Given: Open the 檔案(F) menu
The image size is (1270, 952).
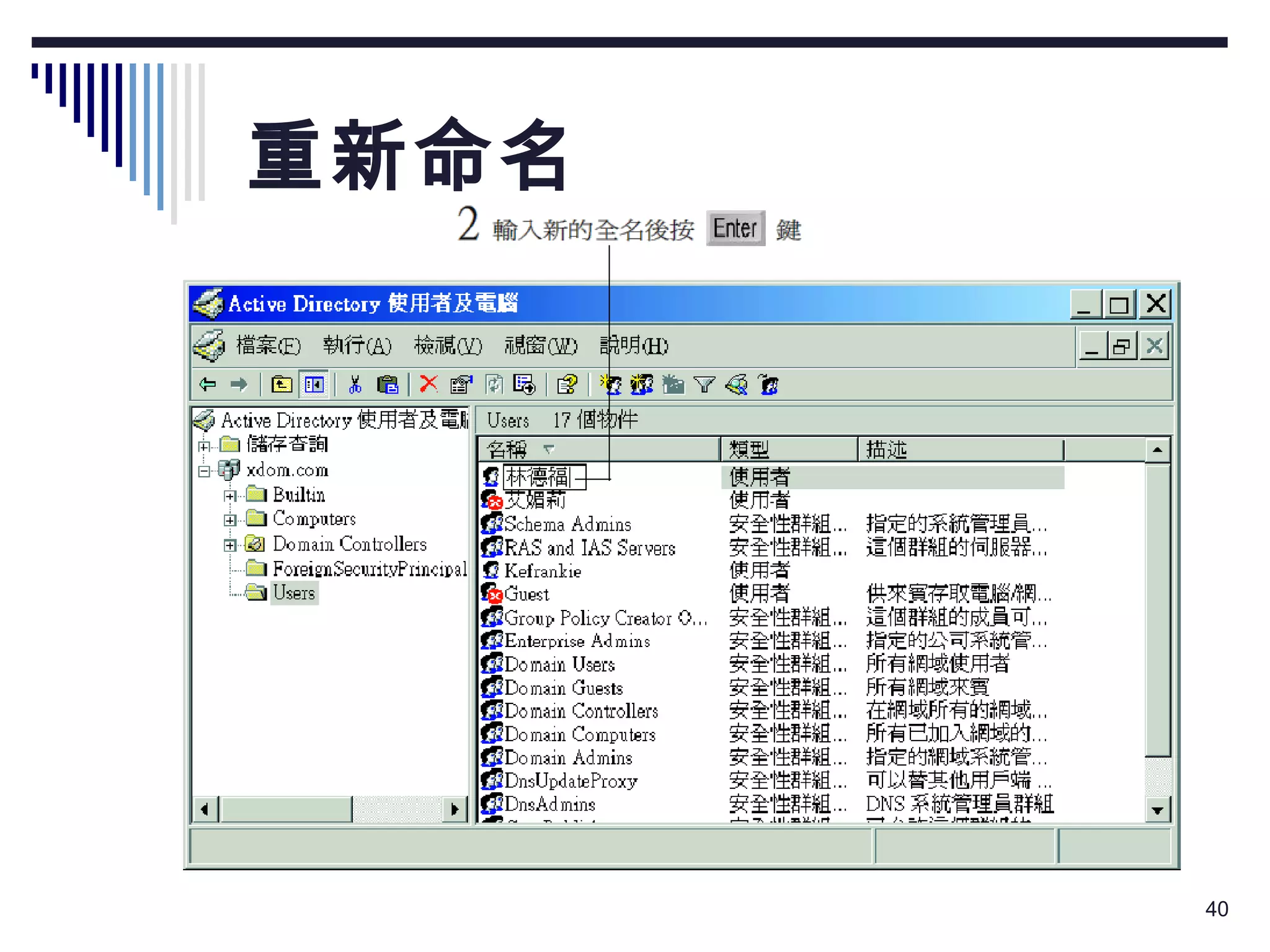Looking at the screenshot, I should (269, 345).
